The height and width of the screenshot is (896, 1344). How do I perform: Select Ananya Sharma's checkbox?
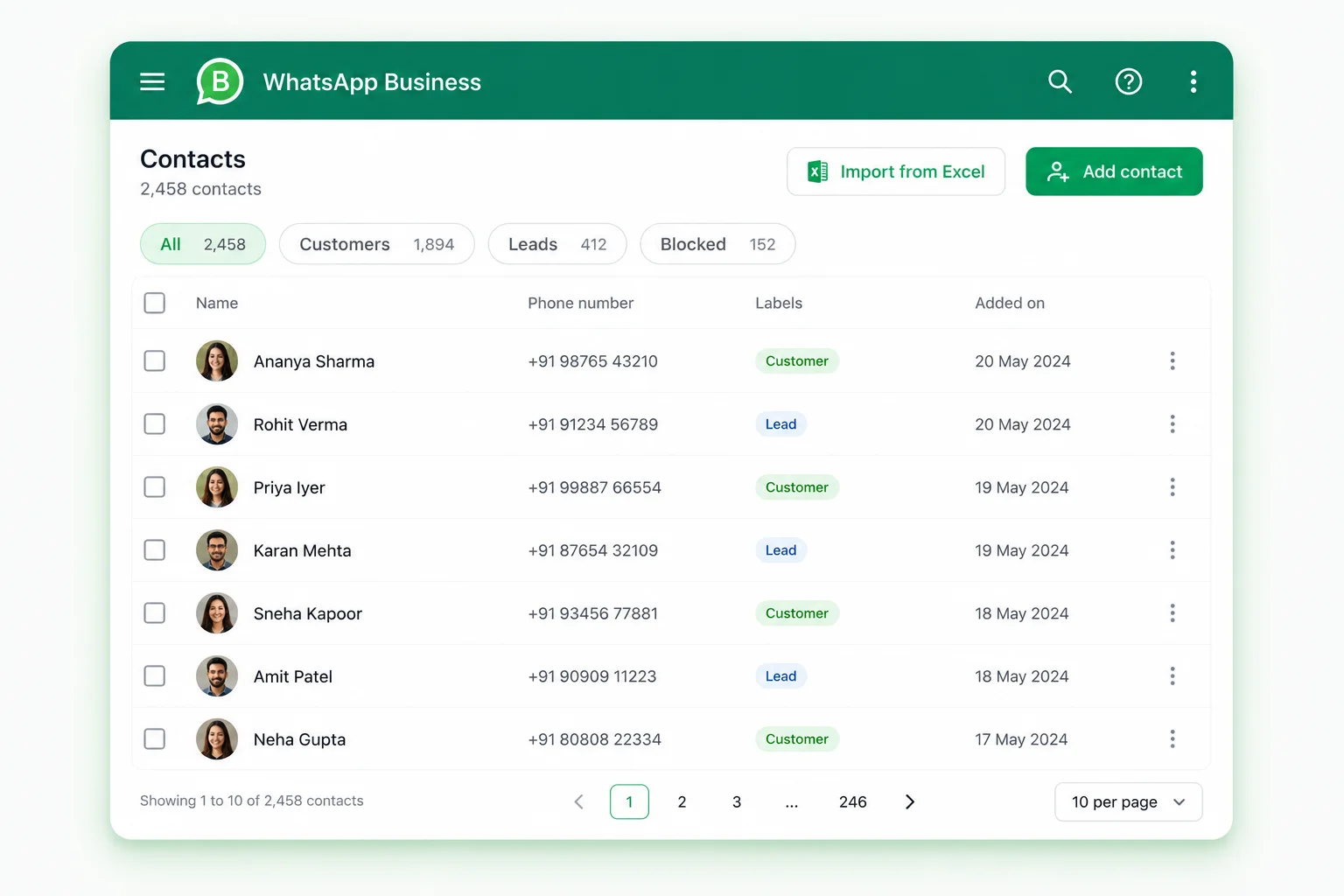(155, 361)
